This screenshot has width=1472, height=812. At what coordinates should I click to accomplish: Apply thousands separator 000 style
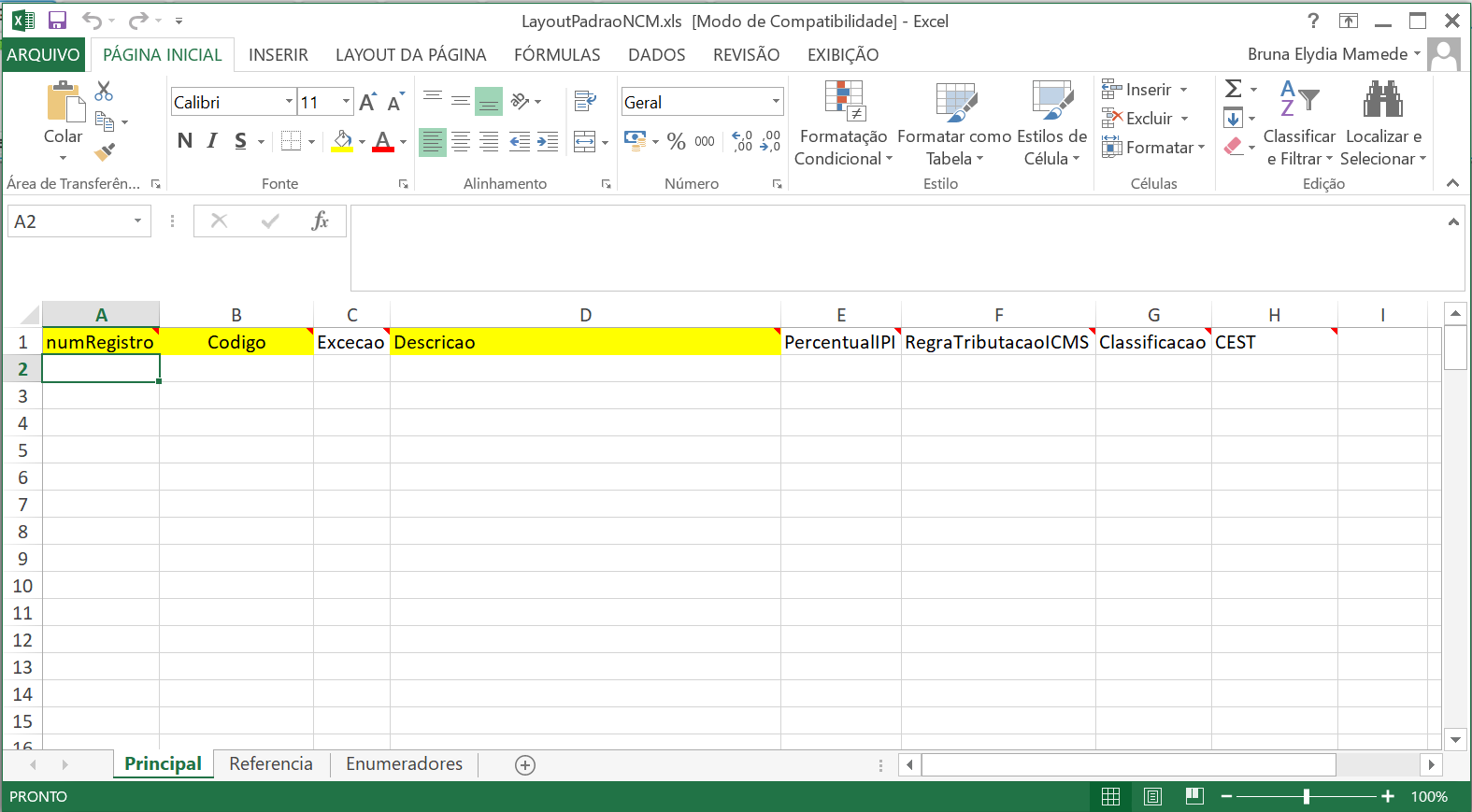click(705, 141)
